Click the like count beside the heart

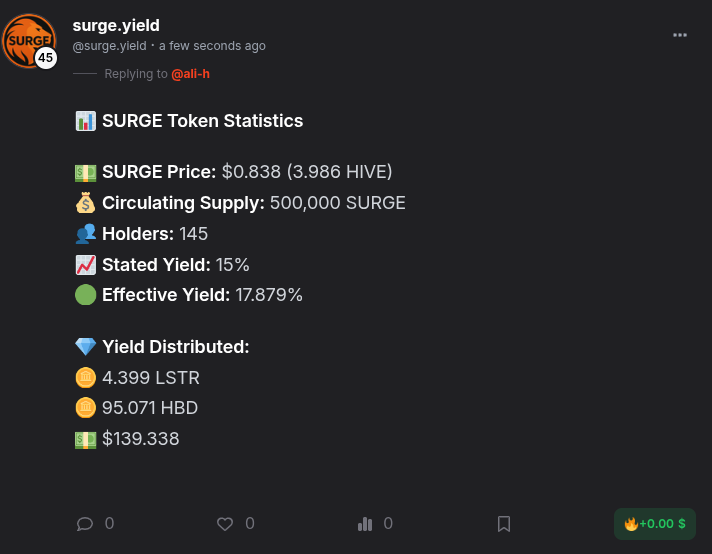point(250,524)
